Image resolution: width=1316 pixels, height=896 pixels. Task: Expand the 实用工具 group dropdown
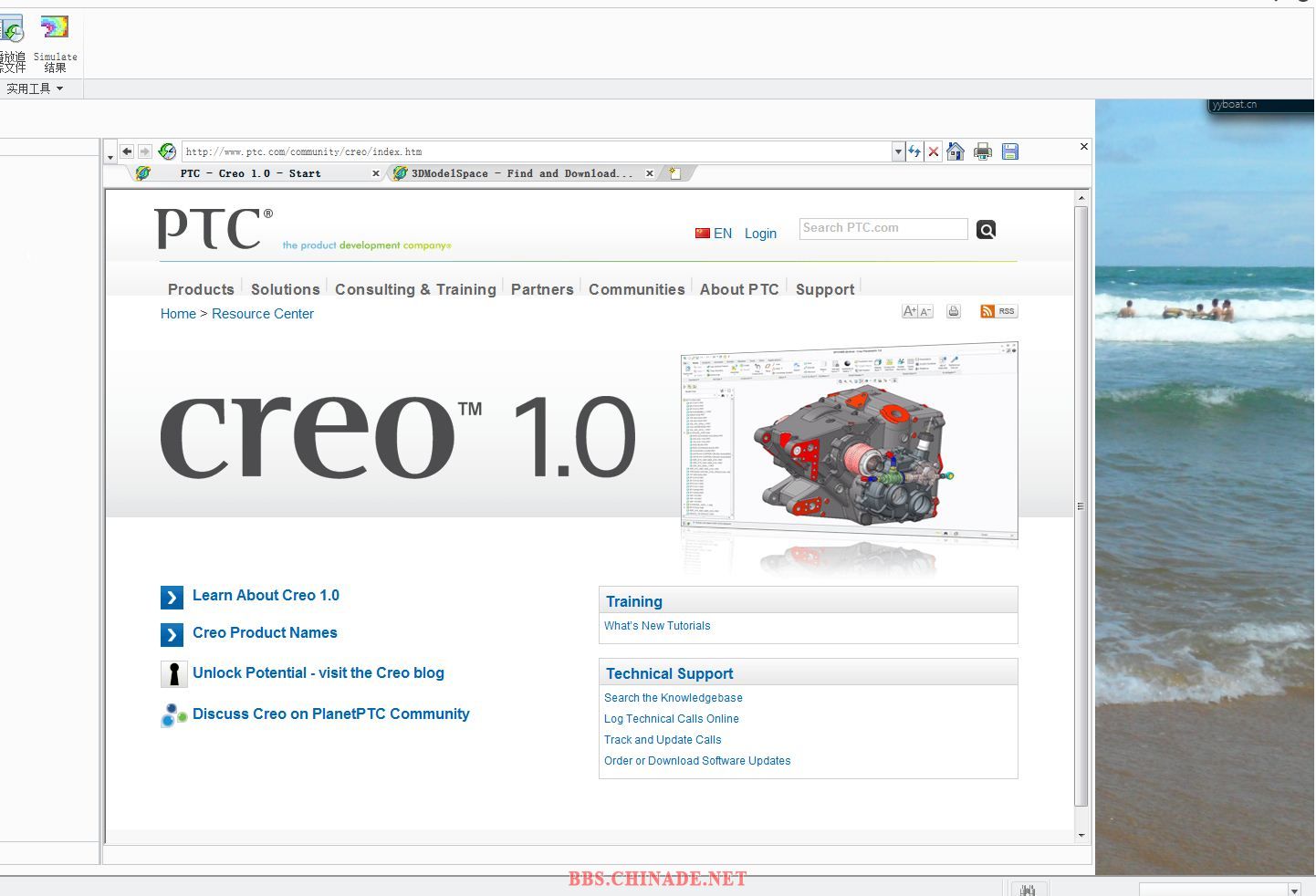tap(35, 89)
